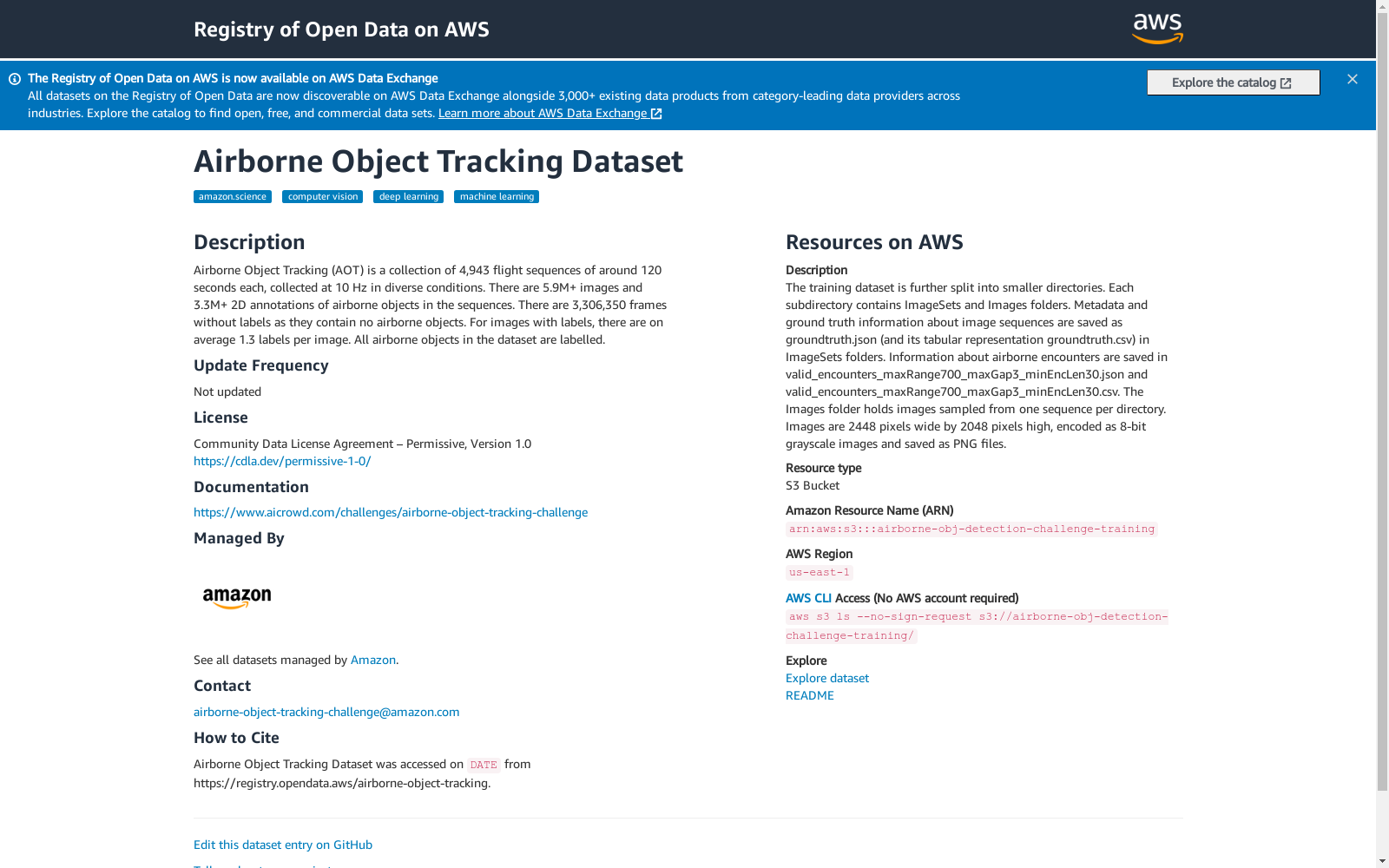Click the info icon in the blue banner
This screenshot has width=1389, height=868.
(x=15, y=79)
